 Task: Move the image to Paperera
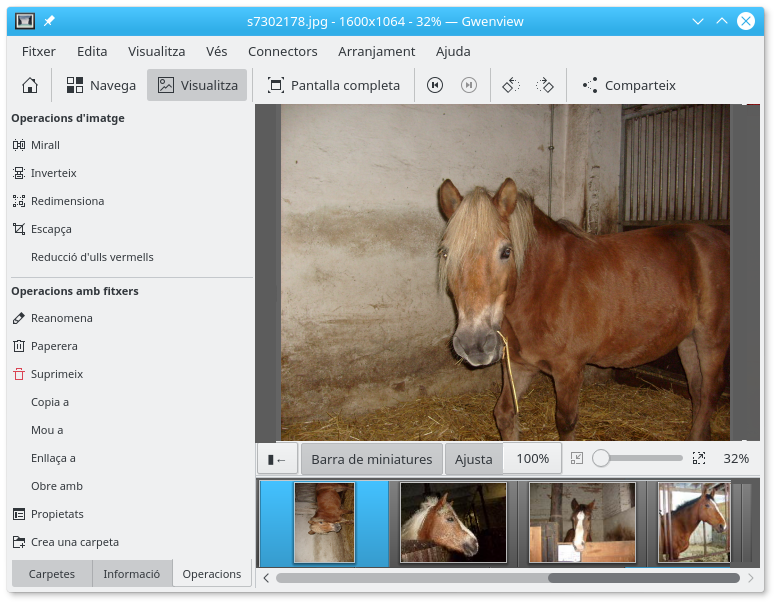click(54, 346)
